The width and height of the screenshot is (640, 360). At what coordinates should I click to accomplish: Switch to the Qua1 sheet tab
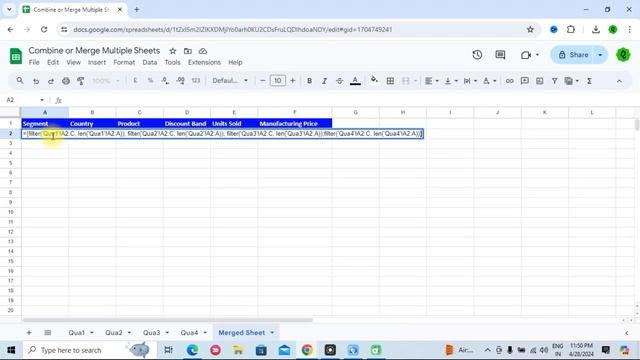76,333
